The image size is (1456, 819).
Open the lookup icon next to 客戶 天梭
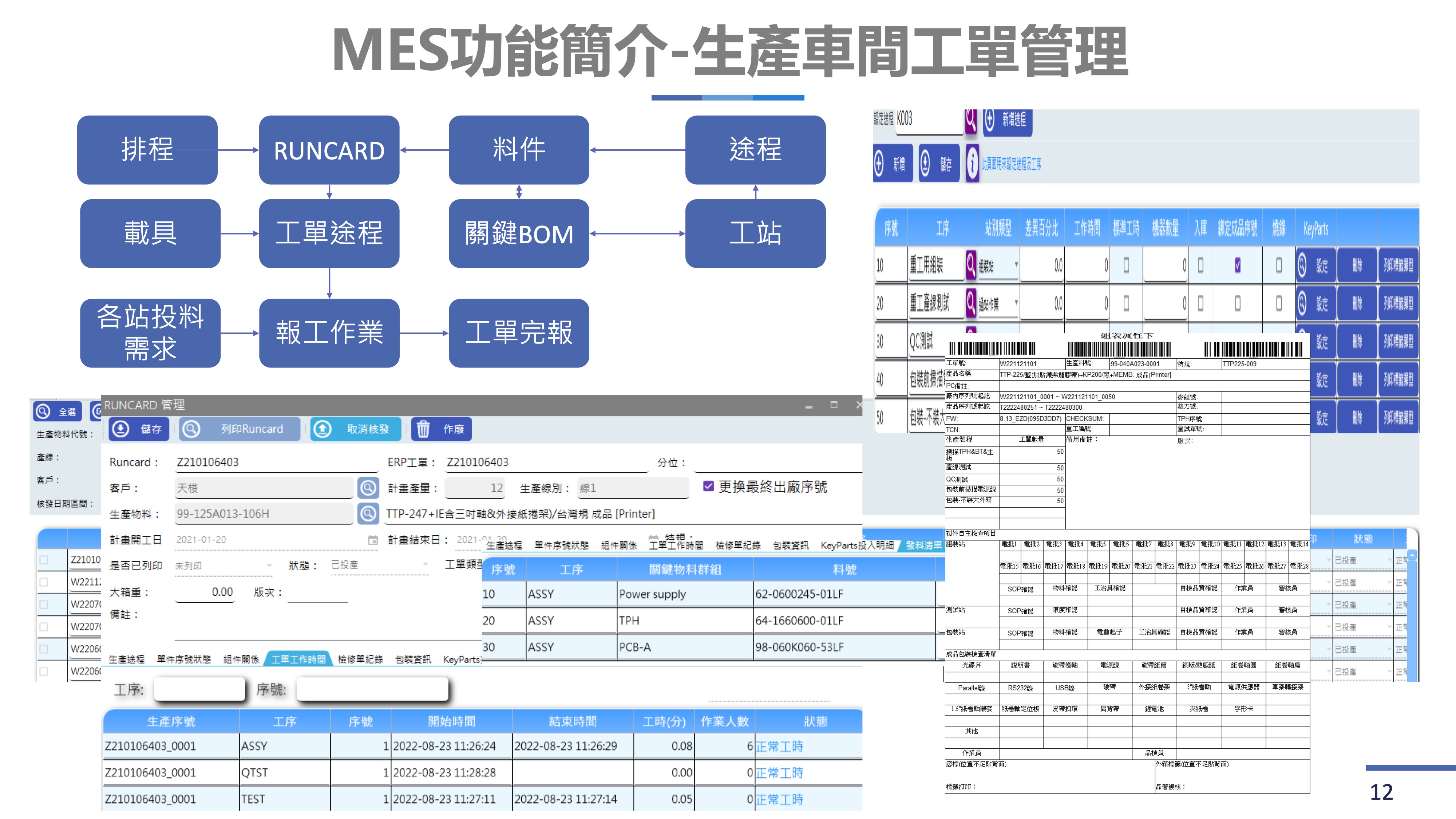(x=368, y=488)
